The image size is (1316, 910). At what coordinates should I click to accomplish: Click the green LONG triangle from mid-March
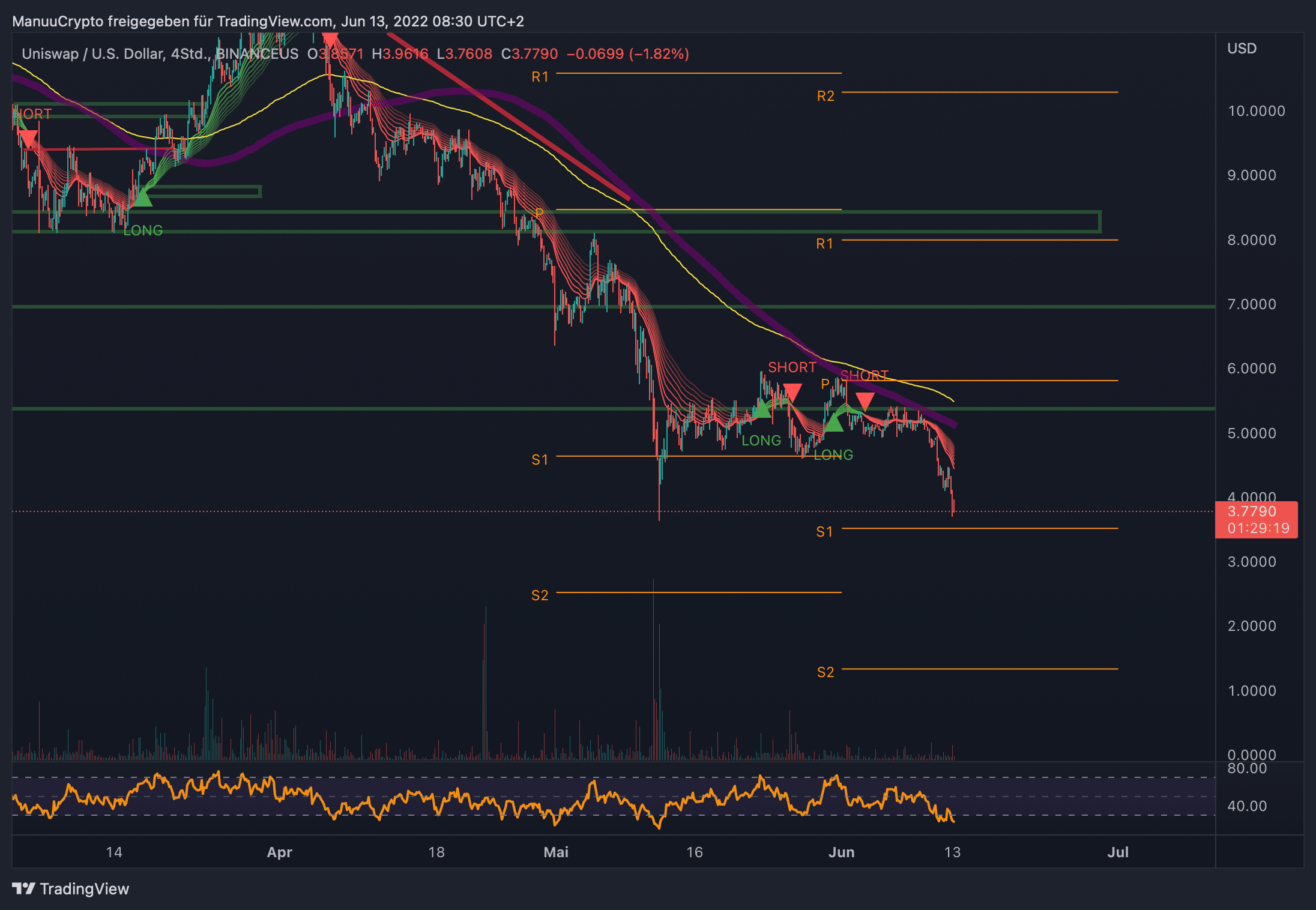click(142, 197)
